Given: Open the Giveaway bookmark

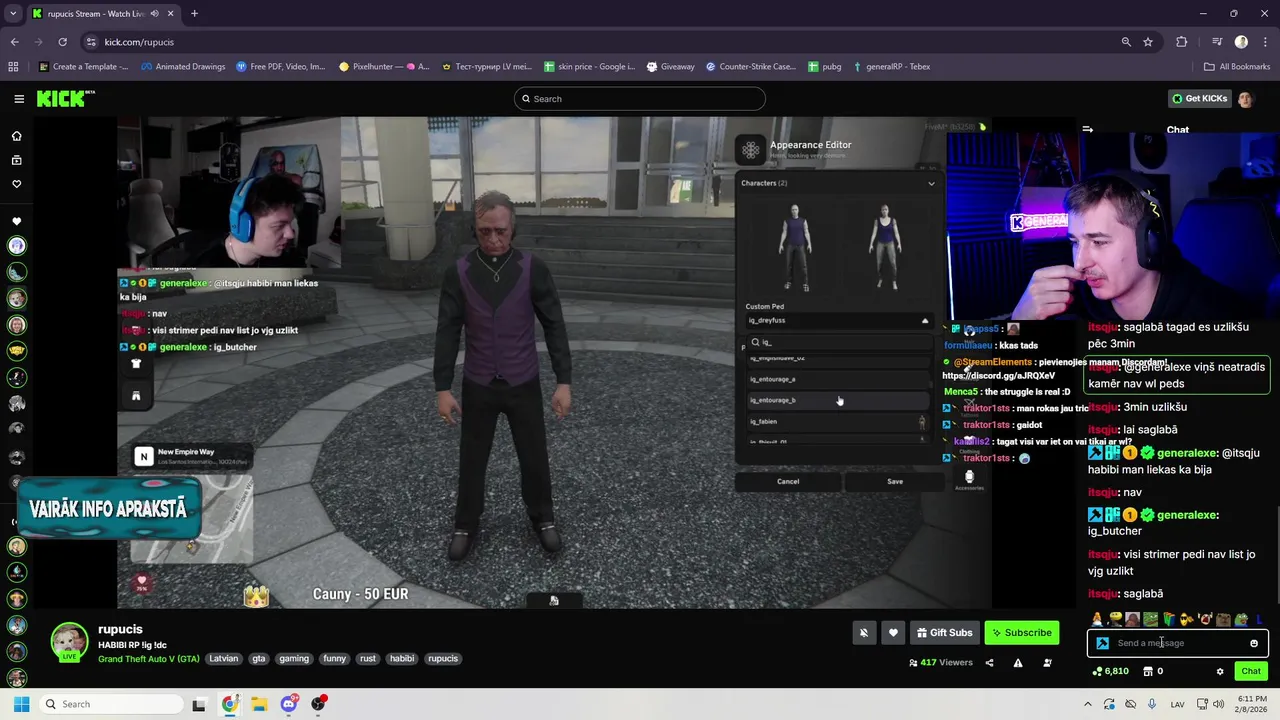Looking at the screenshot, I should pyautogui.click(x=670, y=67).
